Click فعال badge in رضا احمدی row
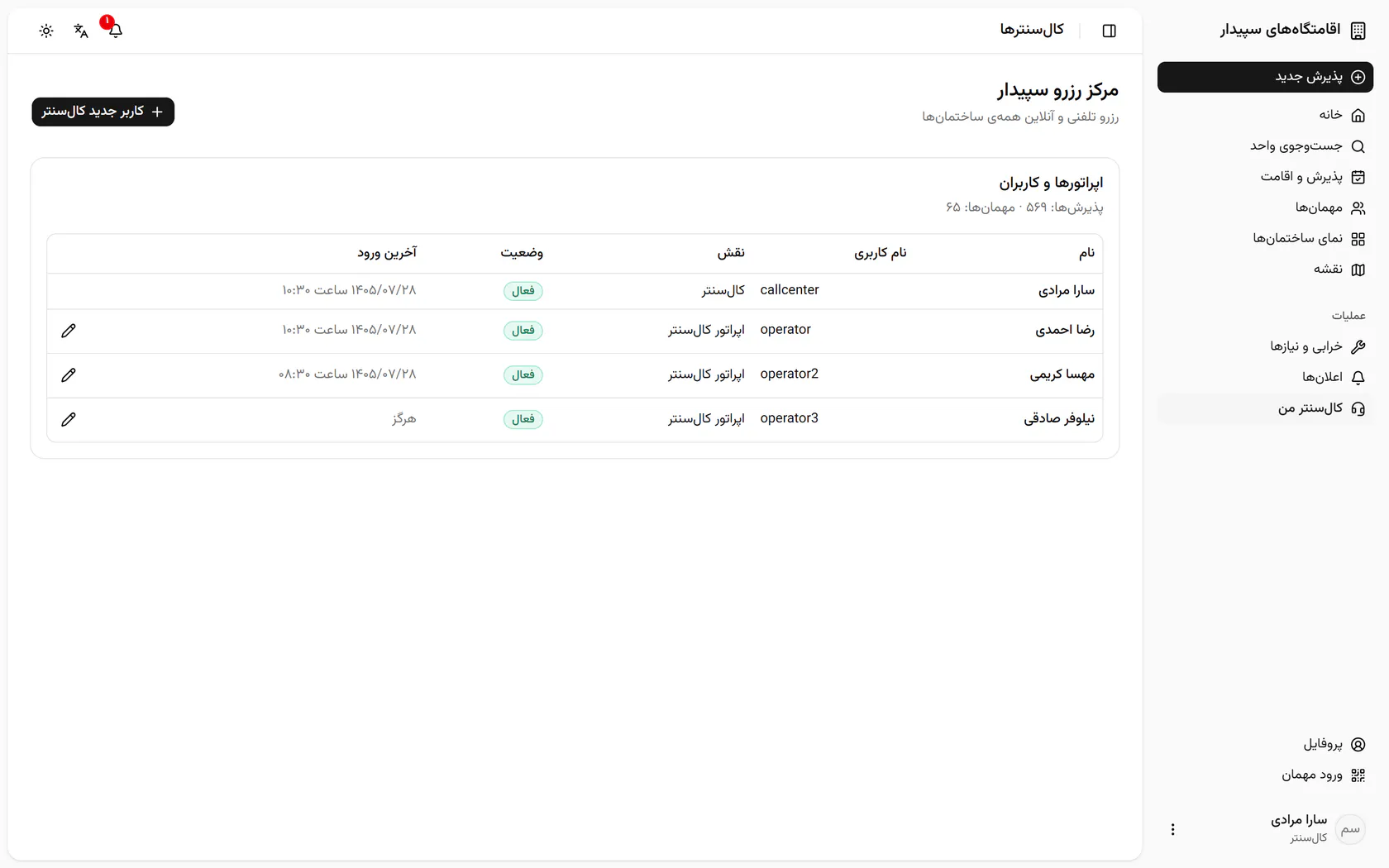1389x868 pixels. point(523,331)
